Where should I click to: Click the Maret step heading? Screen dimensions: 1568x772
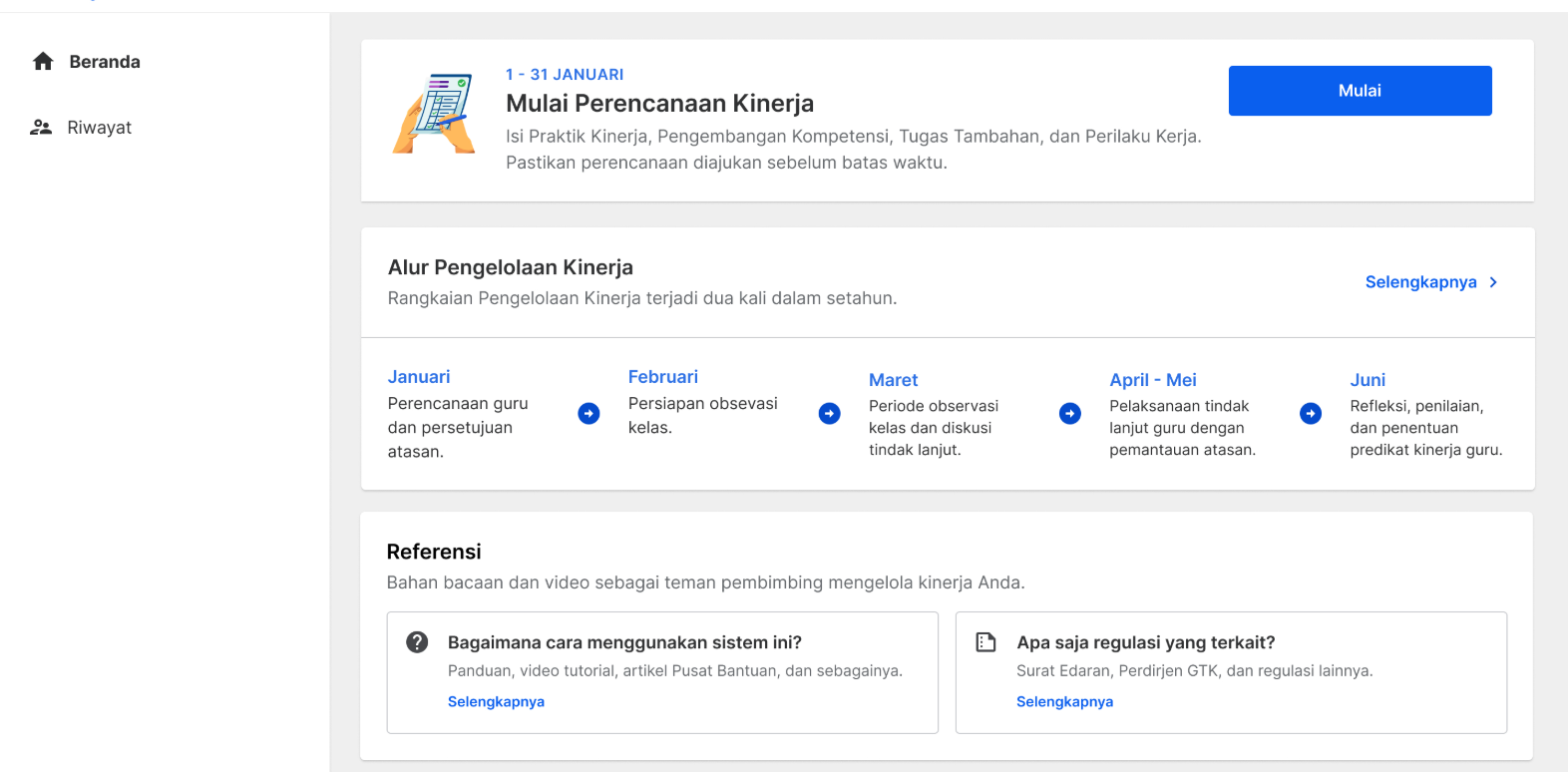(893, 380)
